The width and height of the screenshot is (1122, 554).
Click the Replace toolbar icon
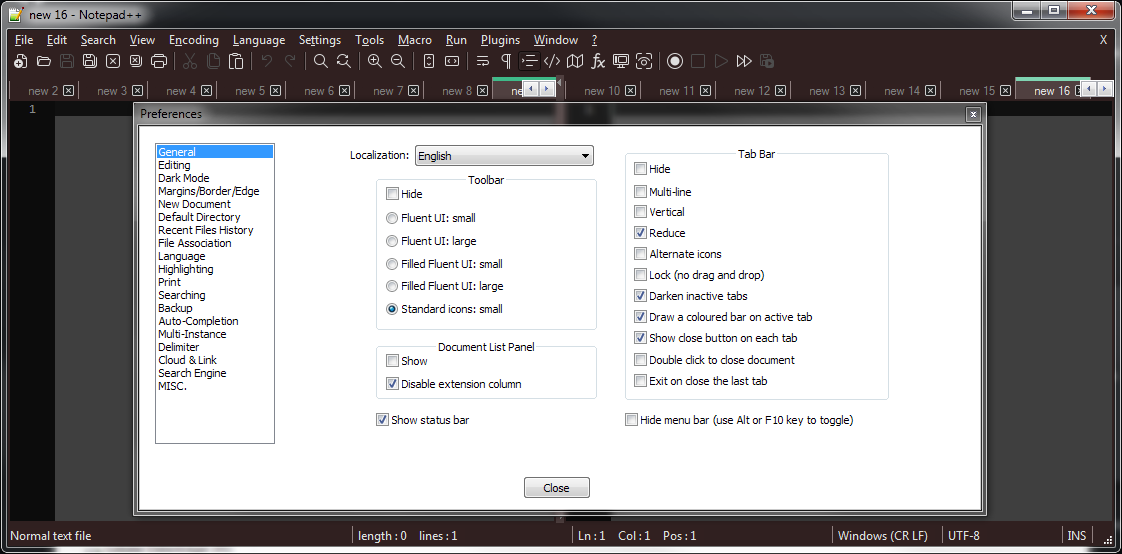[343, 61]
